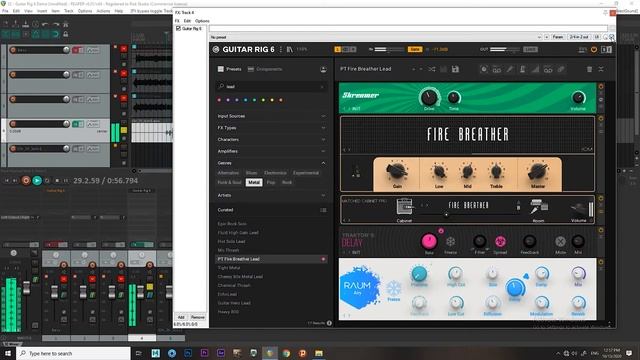This screenshot has height=360, width=640.
Task: Click the Remove button in FX window
Action: [x=198, y=317]
